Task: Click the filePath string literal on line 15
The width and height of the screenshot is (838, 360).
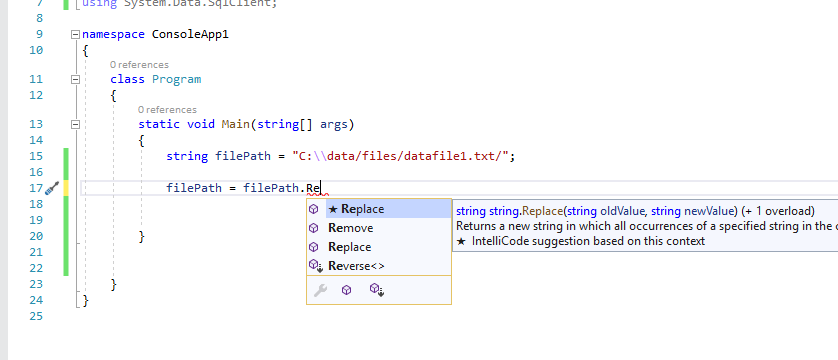Action: 400,156
